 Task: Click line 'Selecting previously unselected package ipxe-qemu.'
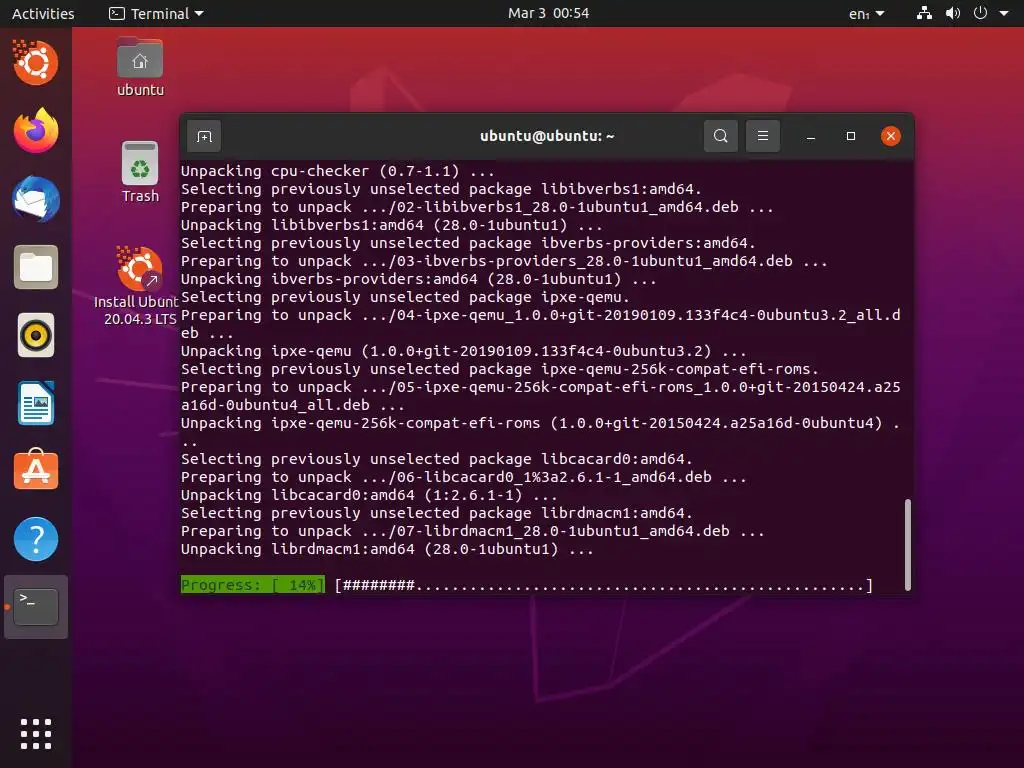[x=405, y=297]
